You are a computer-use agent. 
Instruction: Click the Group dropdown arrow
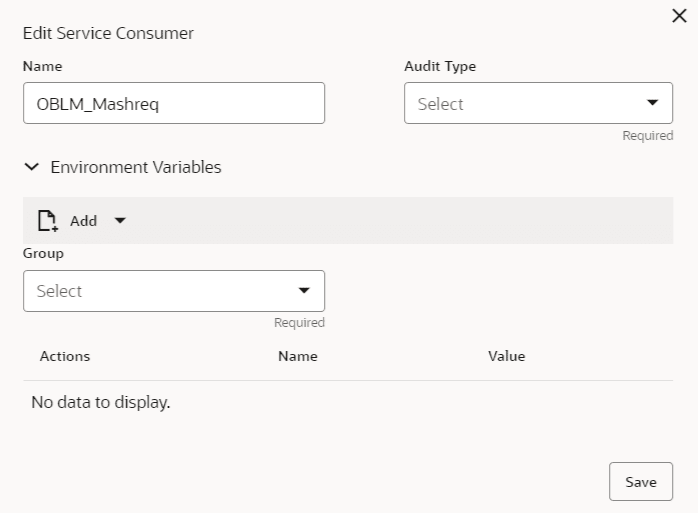coord(304,291)
